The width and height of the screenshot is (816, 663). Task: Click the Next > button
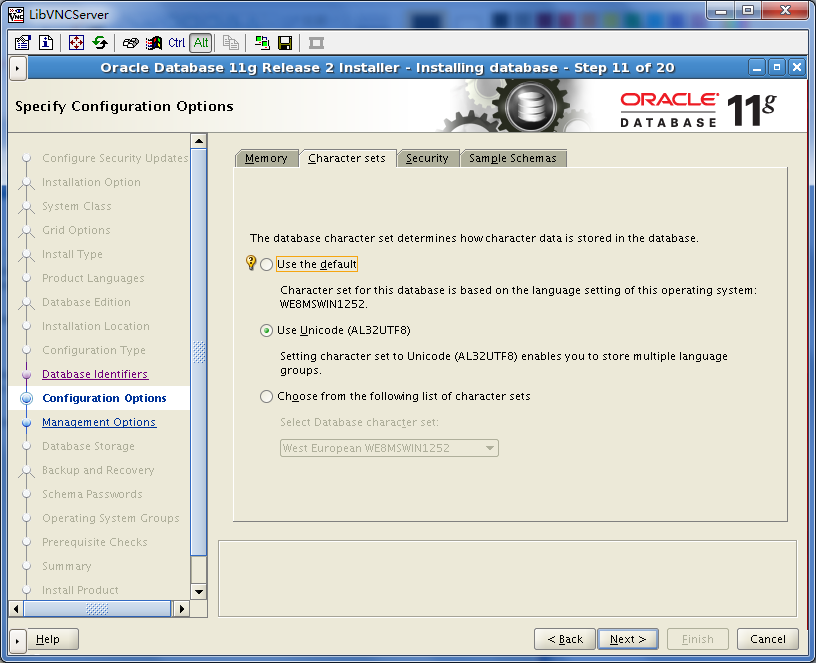coord(628,639)
